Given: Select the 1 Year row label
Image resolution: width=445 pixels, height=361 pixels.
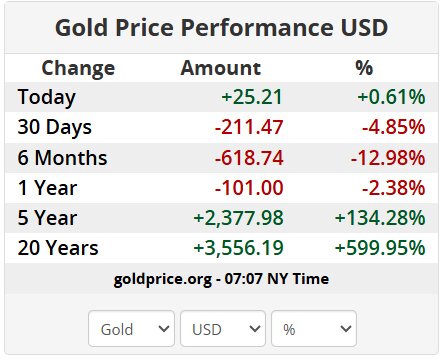Looking at the screenshot, I should click(x=47, y=188).
